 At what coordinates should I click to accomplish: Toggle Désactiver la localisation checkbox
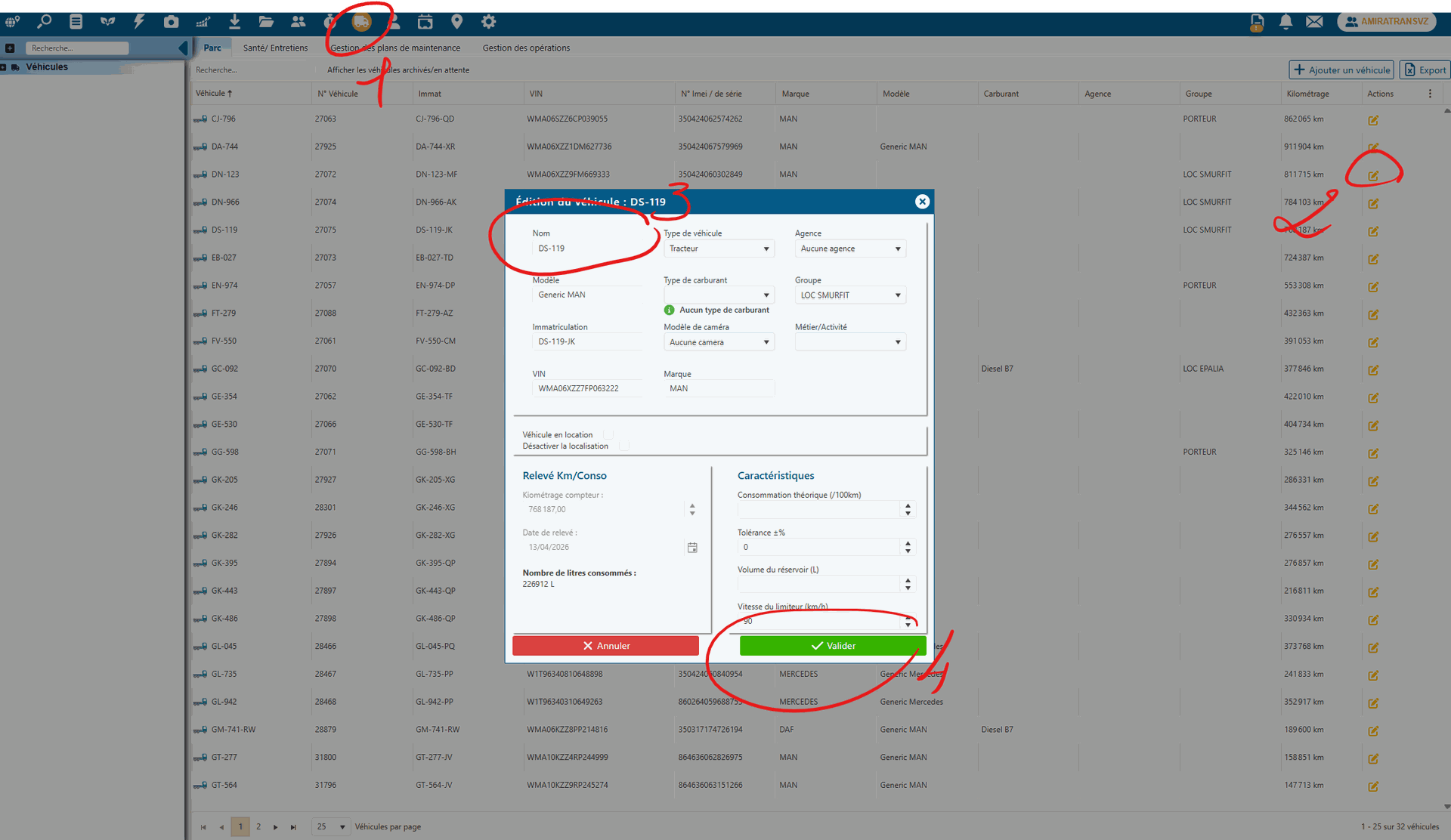pyautogui.click(x=623, y=446)
